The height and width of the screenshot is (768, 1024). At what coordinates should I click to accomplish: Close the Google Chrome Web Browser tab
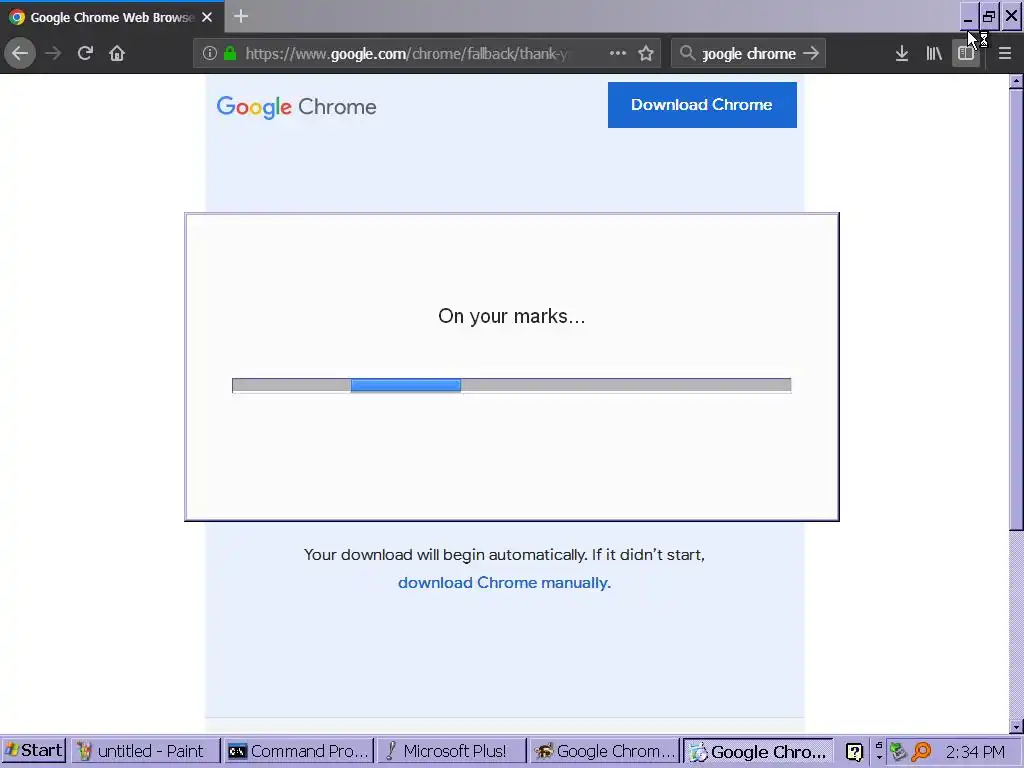coord(207,17)
